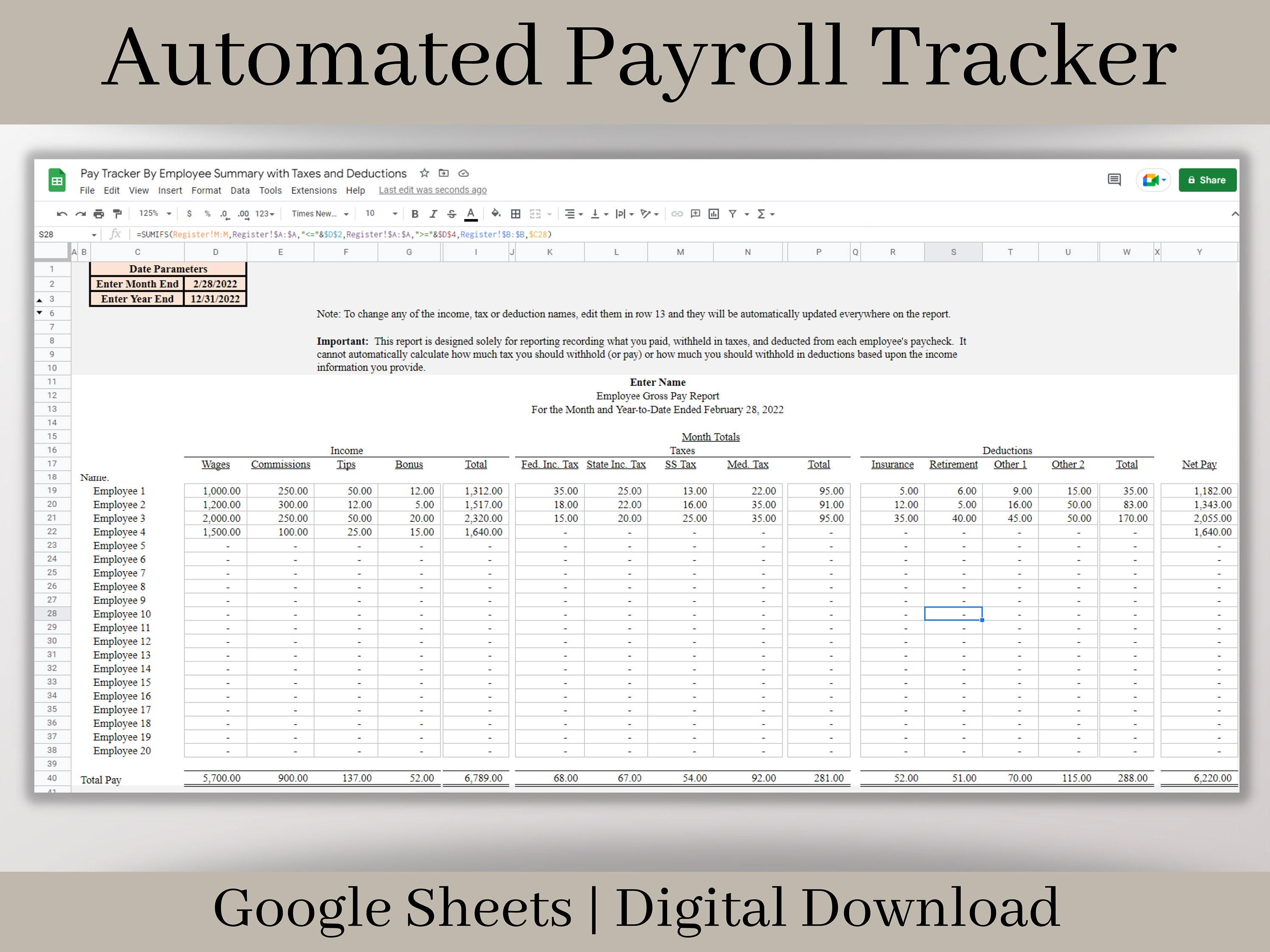1270x952 pixels.
Task: Click the undo arrow icon
Action: point(62,214)
